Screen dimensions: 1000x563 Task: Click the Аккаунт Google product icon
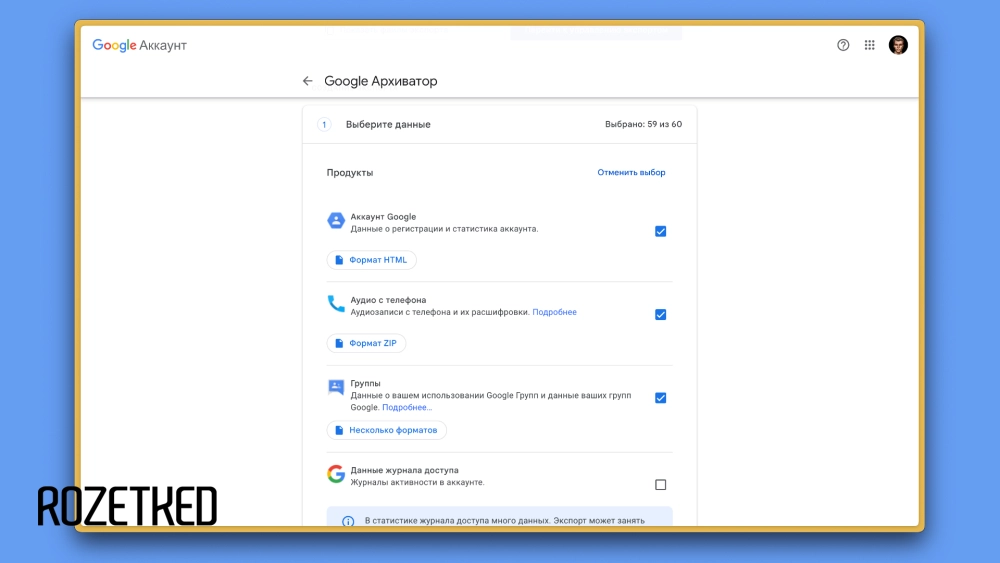336,221
